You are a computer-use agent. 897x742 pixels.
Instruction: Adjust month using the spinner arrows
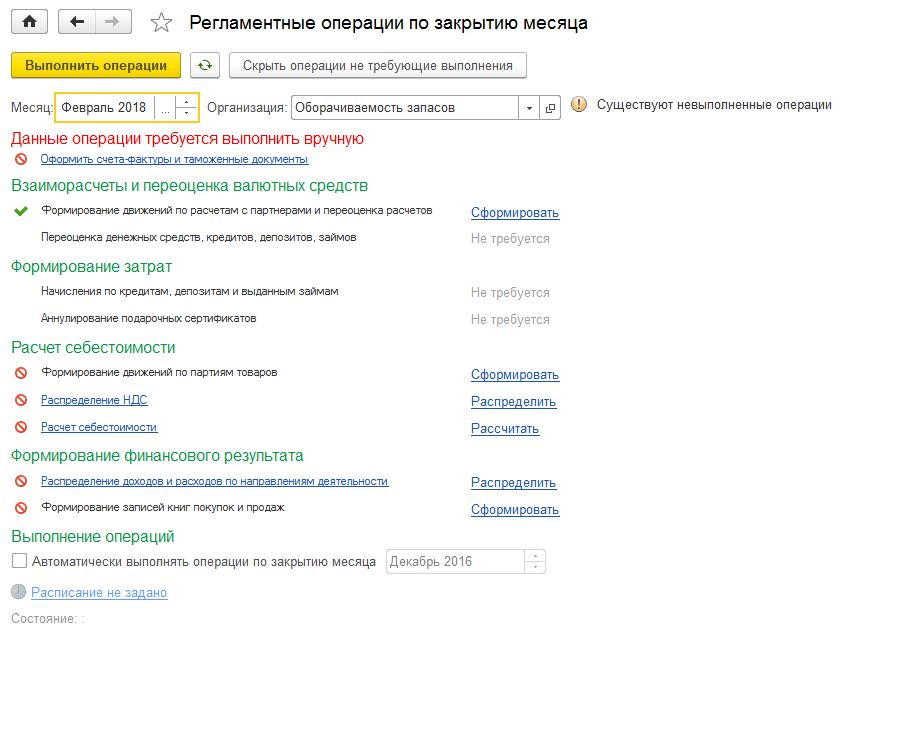[x=187, y=107]
